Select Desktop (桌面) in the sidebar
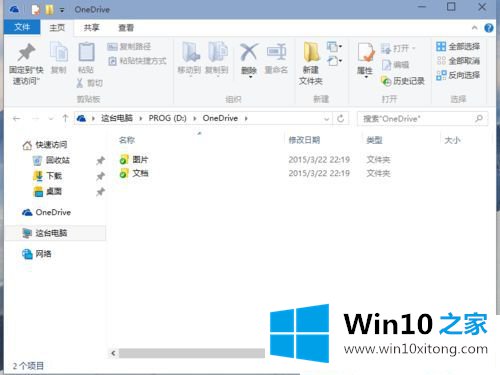Screen dimensions: 500x375 pyautogui.click(x=48, y=191)
